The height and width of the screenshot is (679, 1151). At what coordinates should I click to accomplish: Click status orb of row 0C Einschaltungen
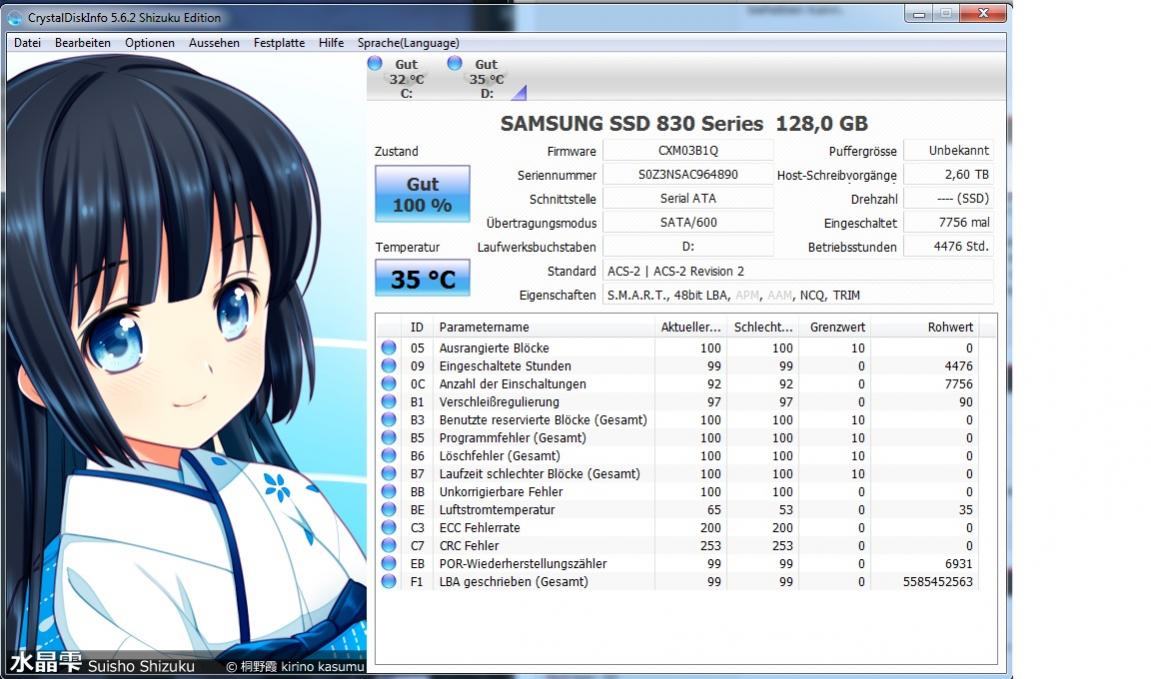point(389,384)
